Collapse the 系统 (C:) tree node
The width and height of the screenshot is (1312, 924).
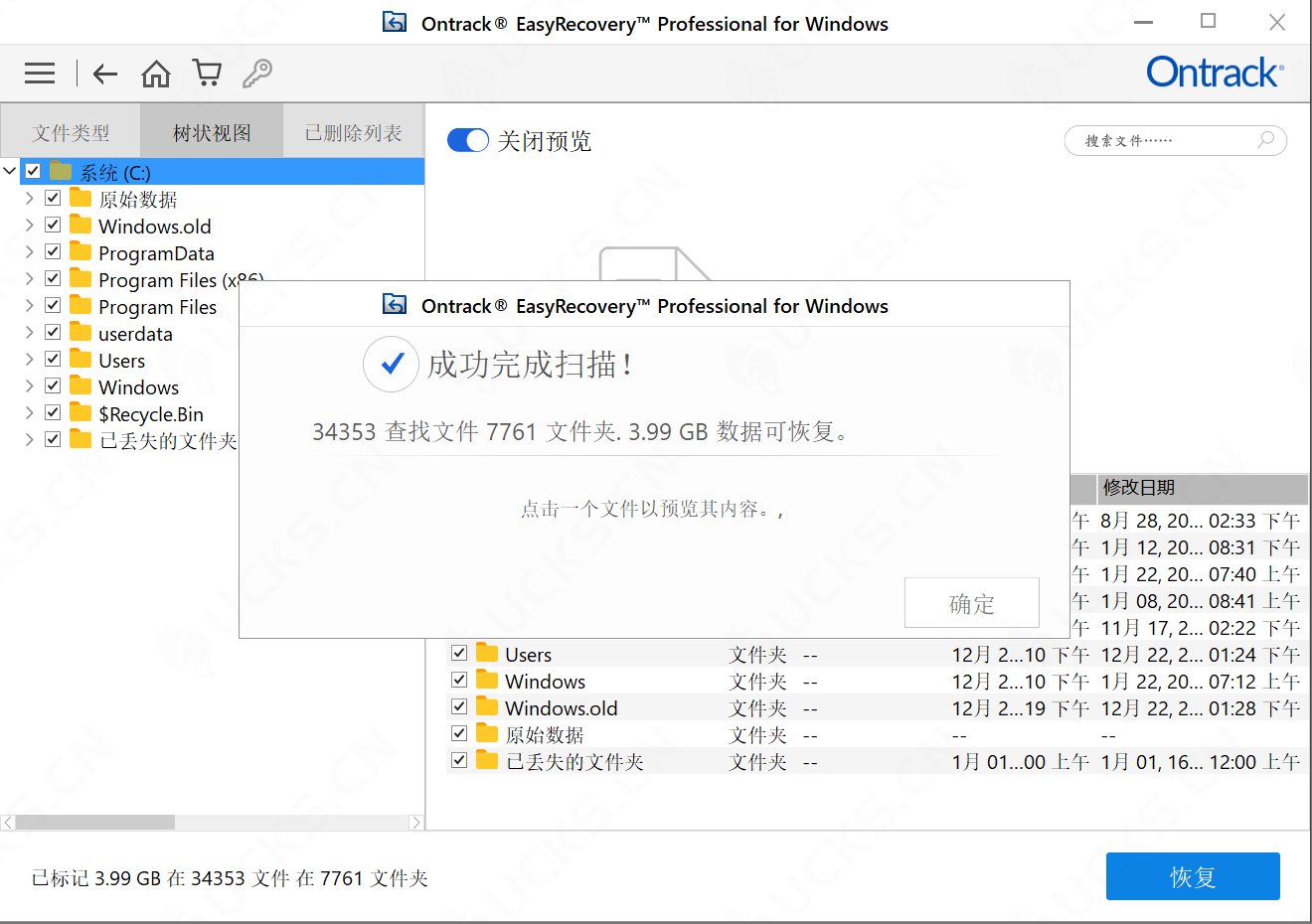(10, 171)
